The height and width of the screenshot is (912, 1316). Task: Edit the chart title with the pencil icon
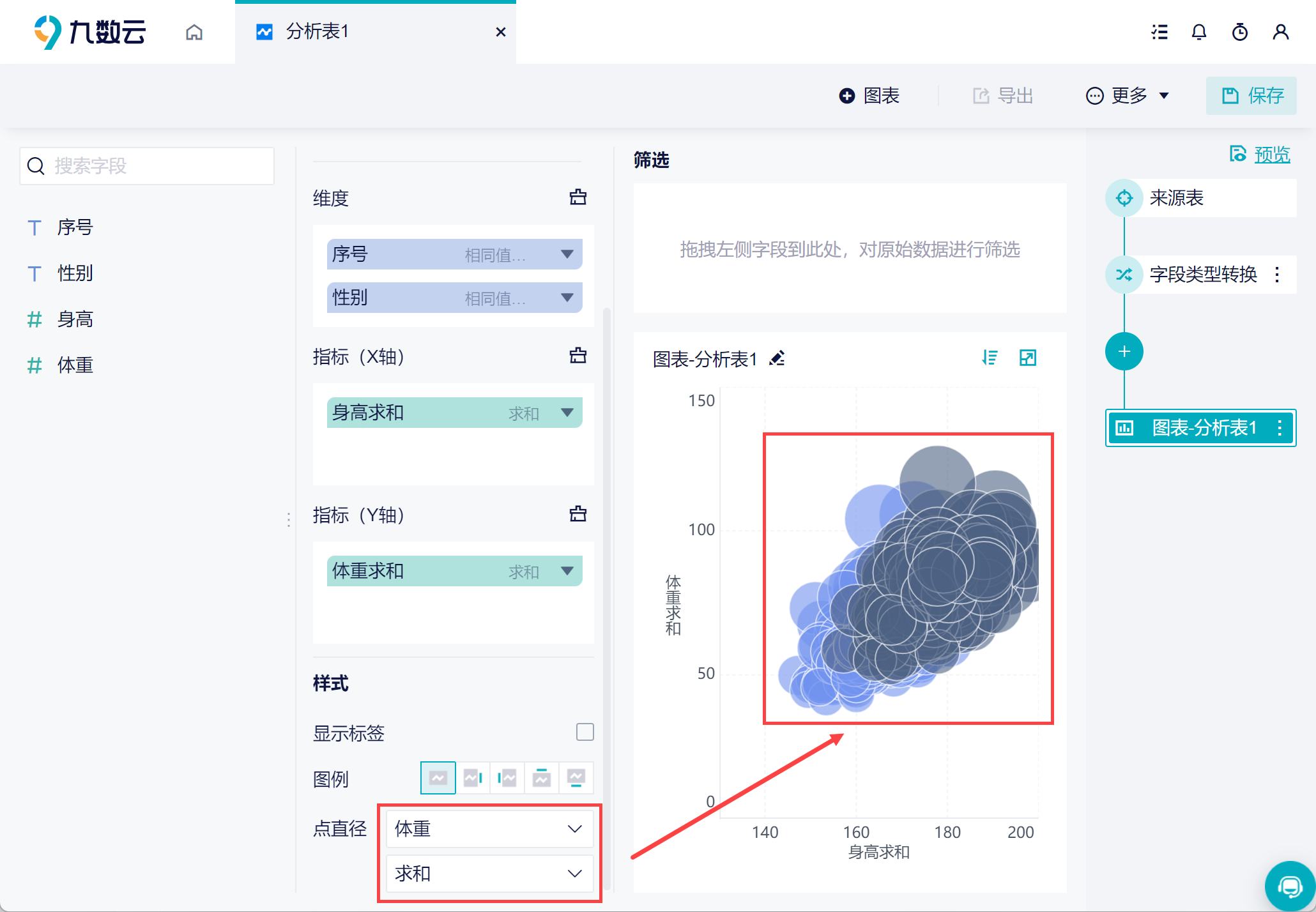point(777,358)
